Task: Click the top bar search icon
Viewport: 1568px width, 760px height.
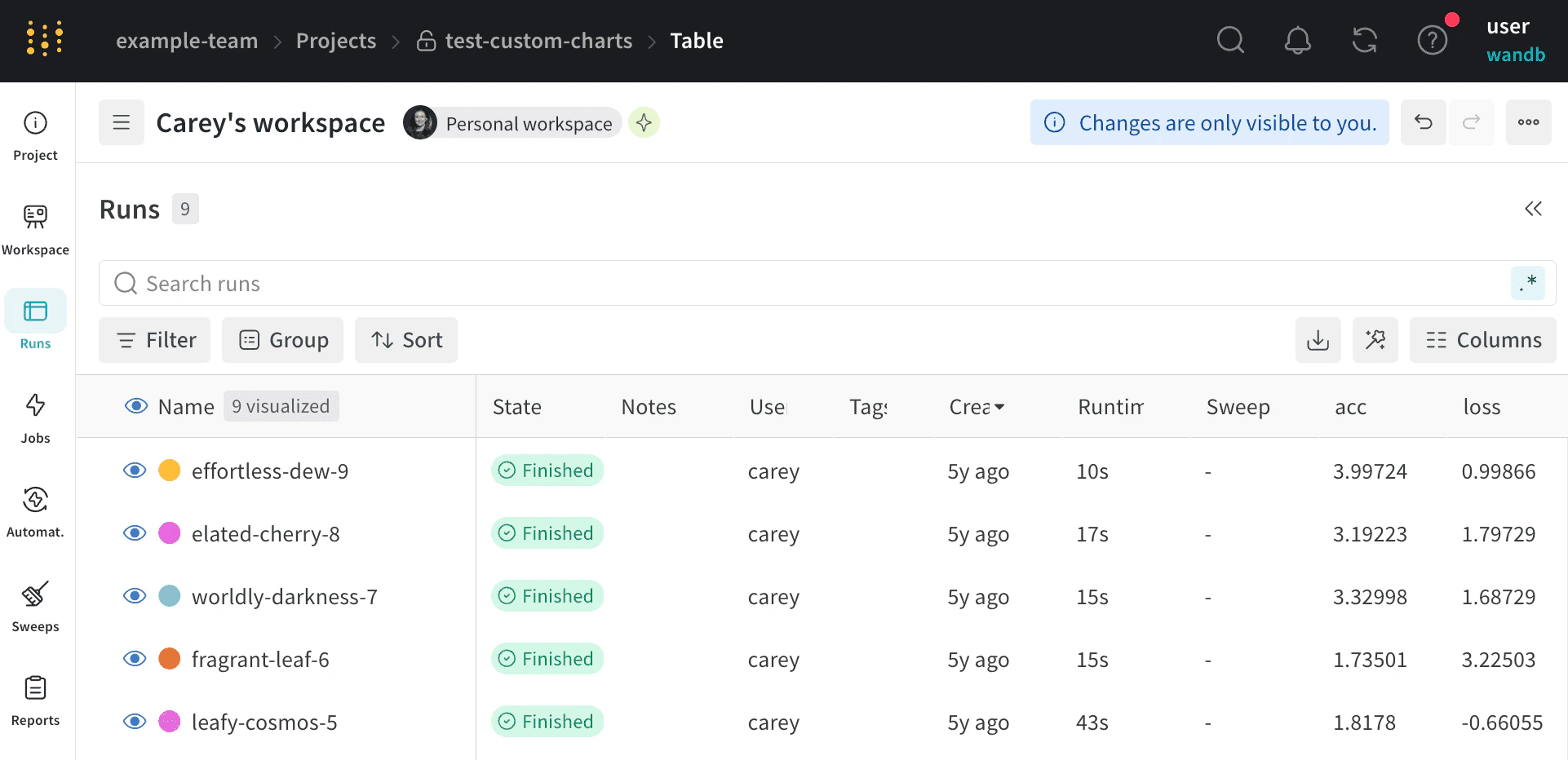Action: point(1230,40)
